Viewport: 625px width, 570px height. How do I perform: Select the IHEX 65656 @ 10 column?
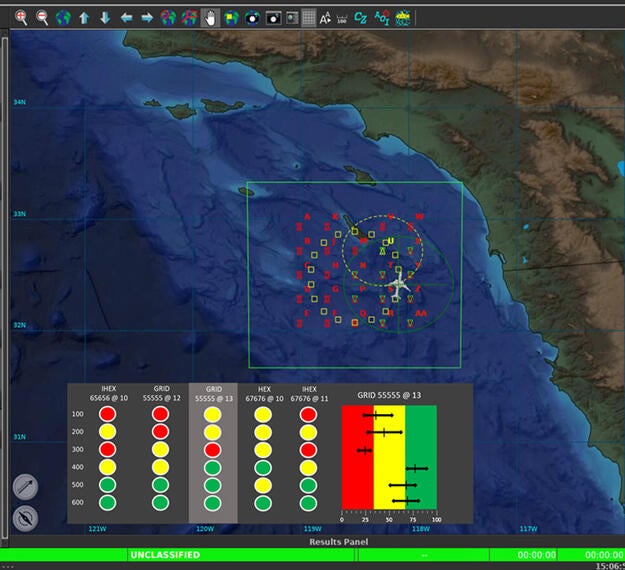pyautogui.click(x=108, y=393)
